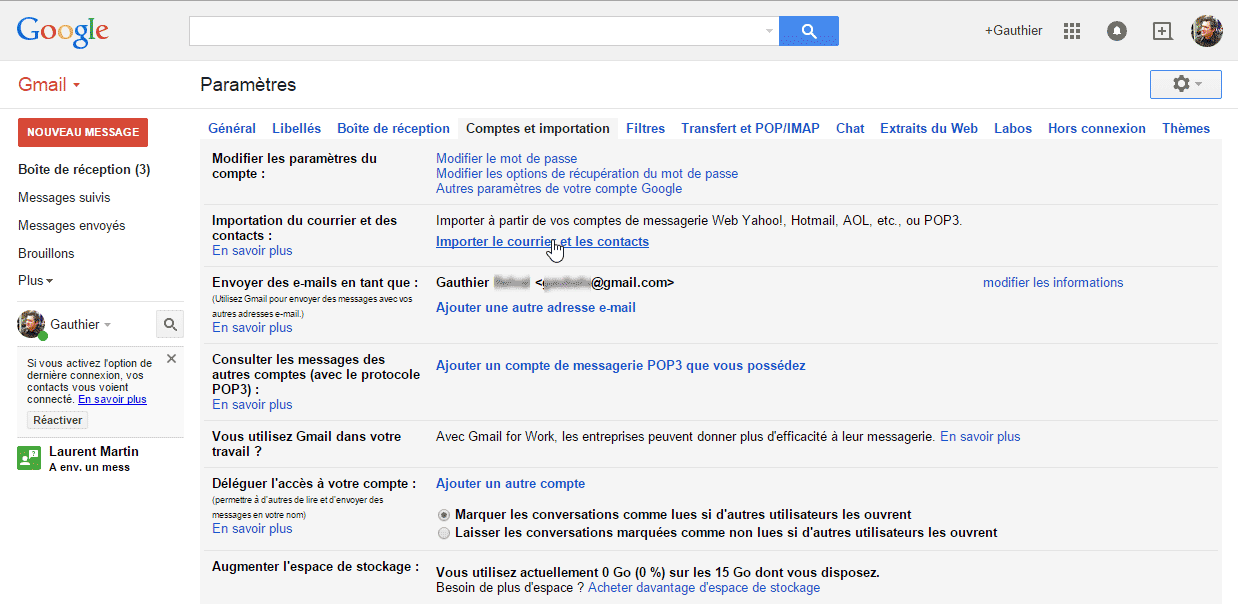Open the Laurent Martin chat avatar
The image size is (1238, 604).
click(28, 458)
